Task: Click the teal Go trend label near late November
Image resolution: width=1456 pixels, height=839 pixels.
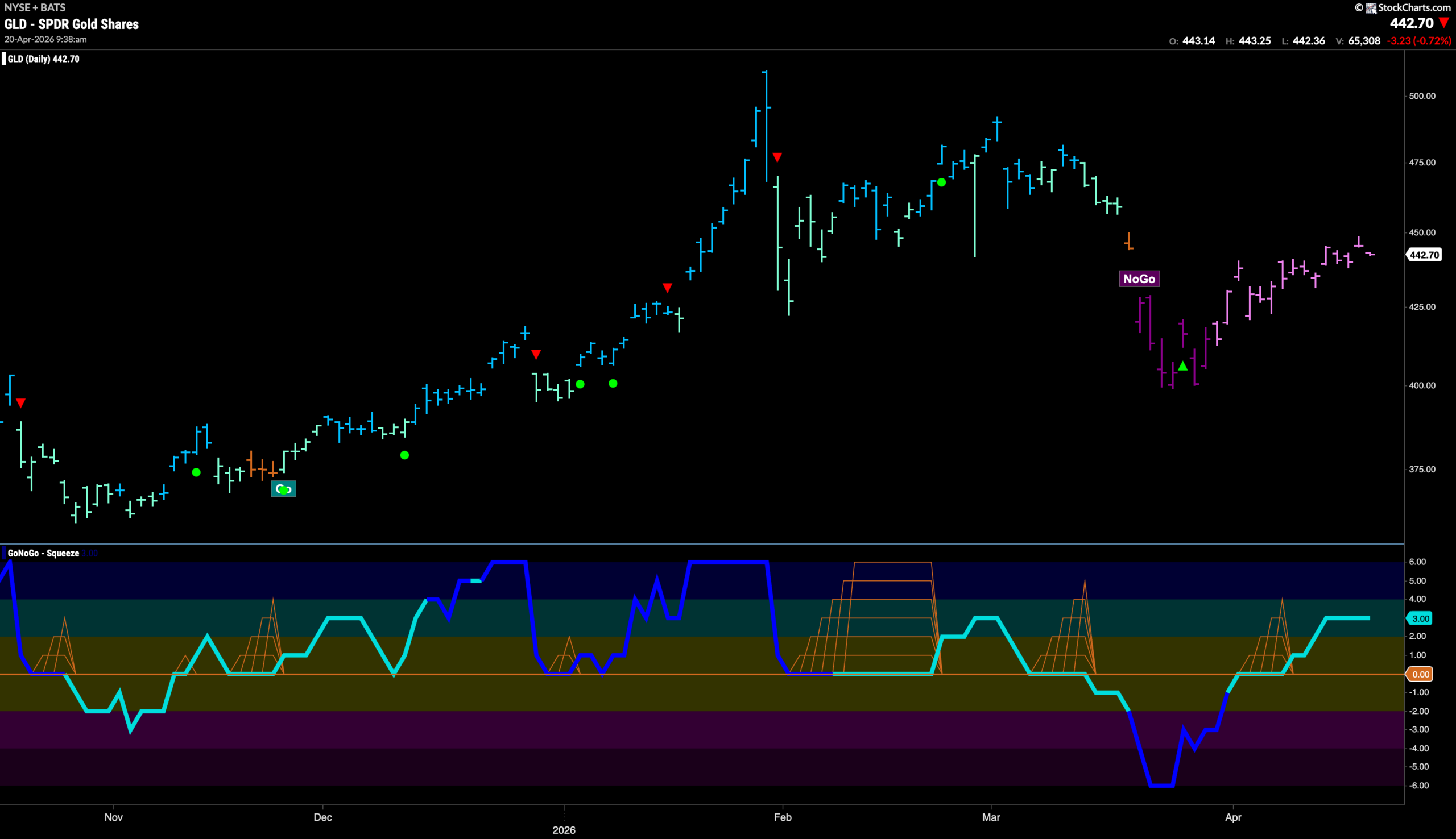Action: coord(284,489)
